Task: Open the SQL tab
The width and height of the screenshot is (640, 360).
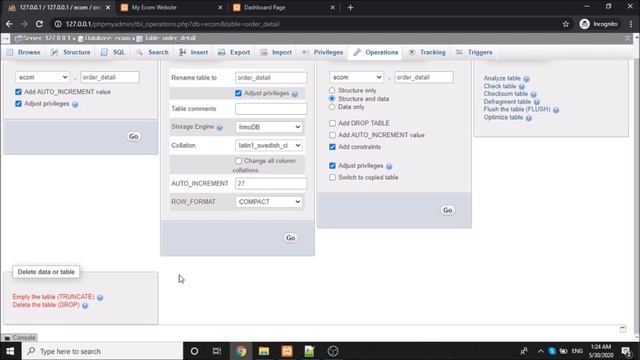Action: (x=113, y=52)
